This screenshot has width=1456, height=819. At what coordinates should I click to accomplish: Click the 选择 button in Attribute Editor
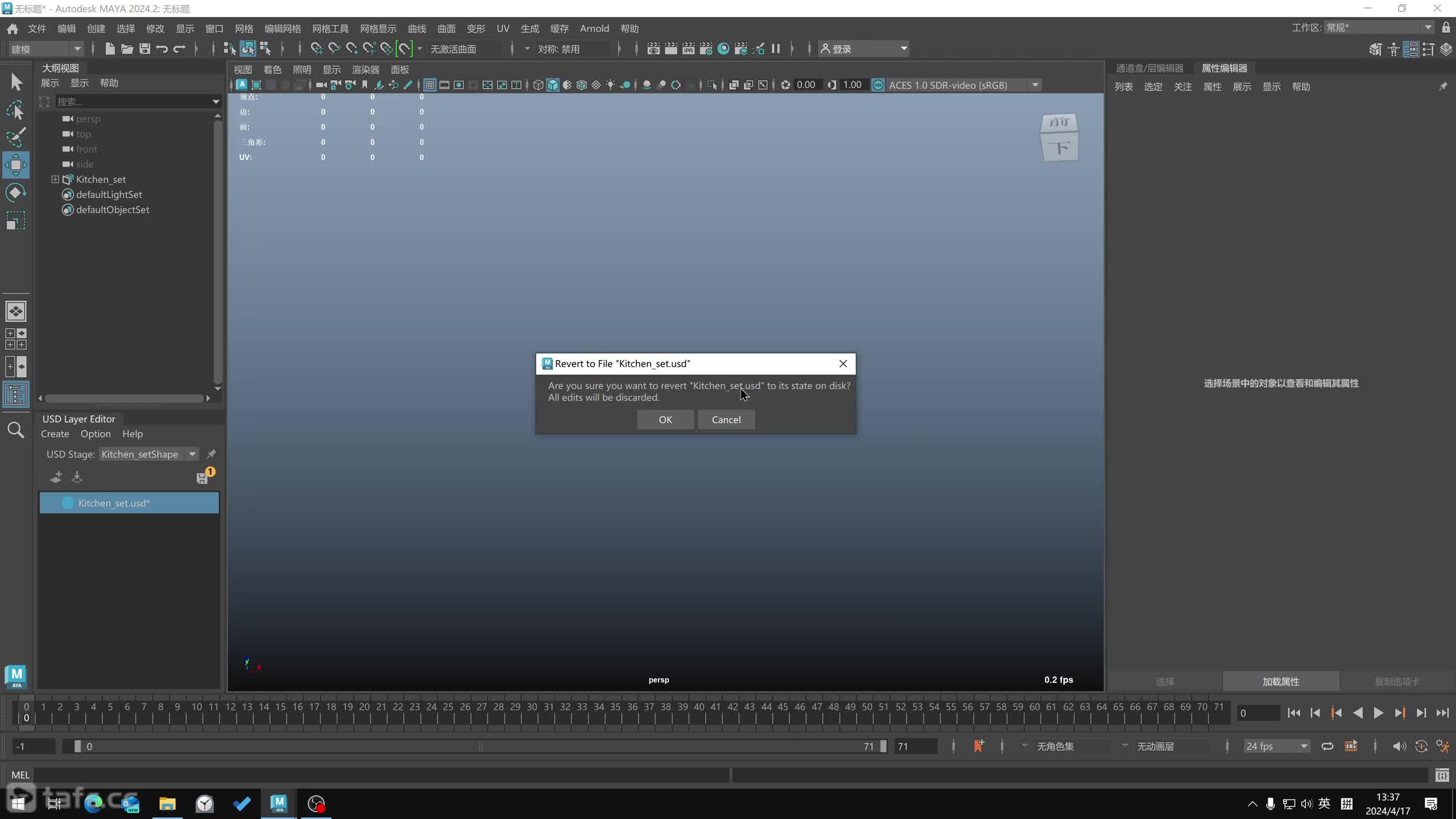pos(1165,681)
